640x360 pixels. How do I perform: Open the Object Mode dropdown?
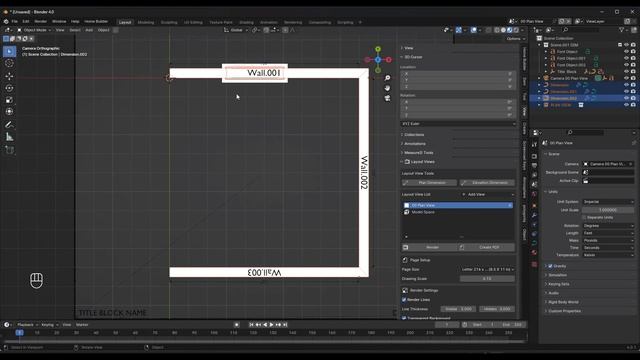point(34,30)
